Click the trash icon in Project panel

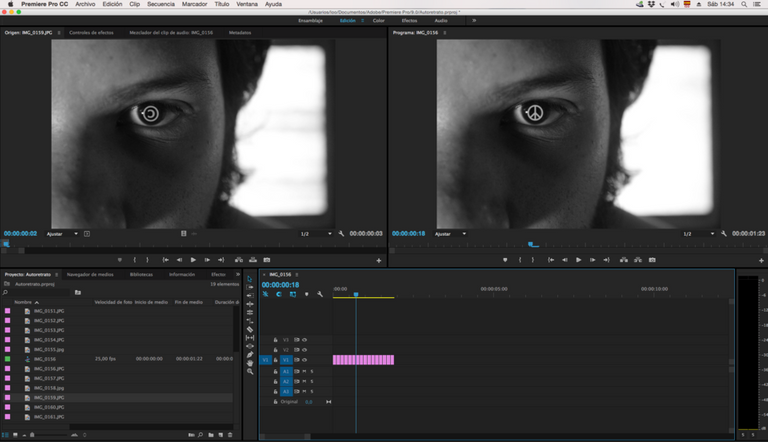(x=230, y=435)
